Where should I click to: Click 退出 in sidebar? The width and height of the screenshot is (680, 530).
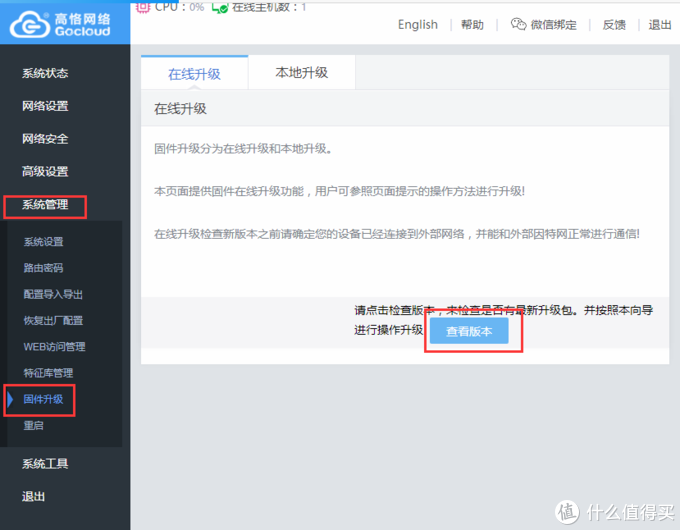pyautogui.click(x=33, y=496)
